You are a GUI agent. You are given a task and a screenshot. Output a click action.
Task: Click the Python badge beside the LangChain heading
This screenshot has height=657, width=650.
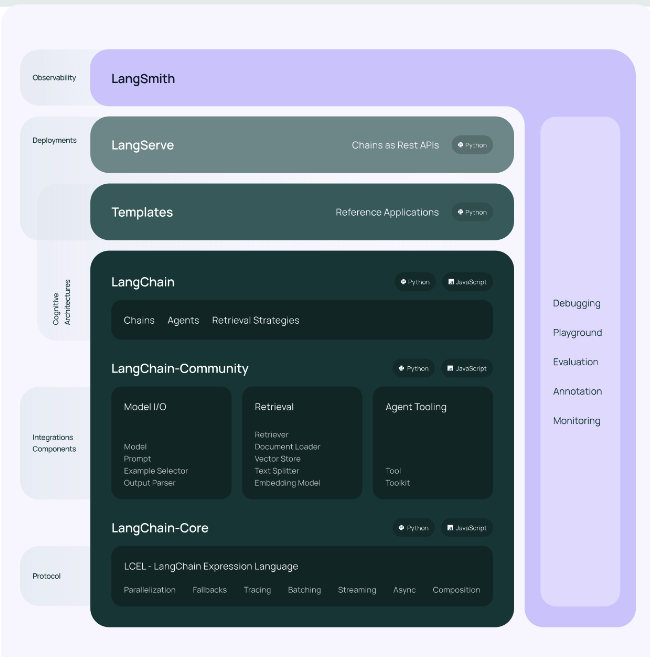click(415, 282)
